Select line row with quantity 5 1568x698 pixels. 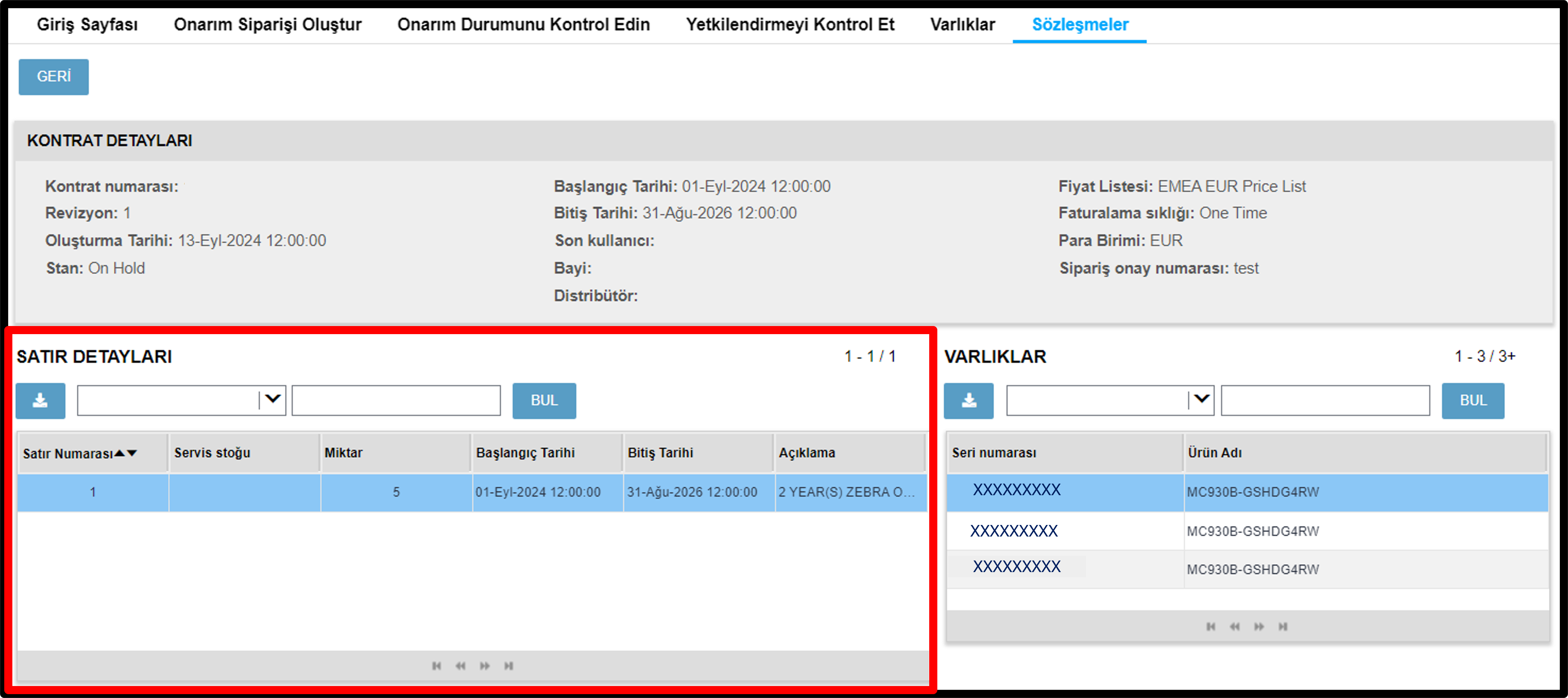click(x=472, y=493)
